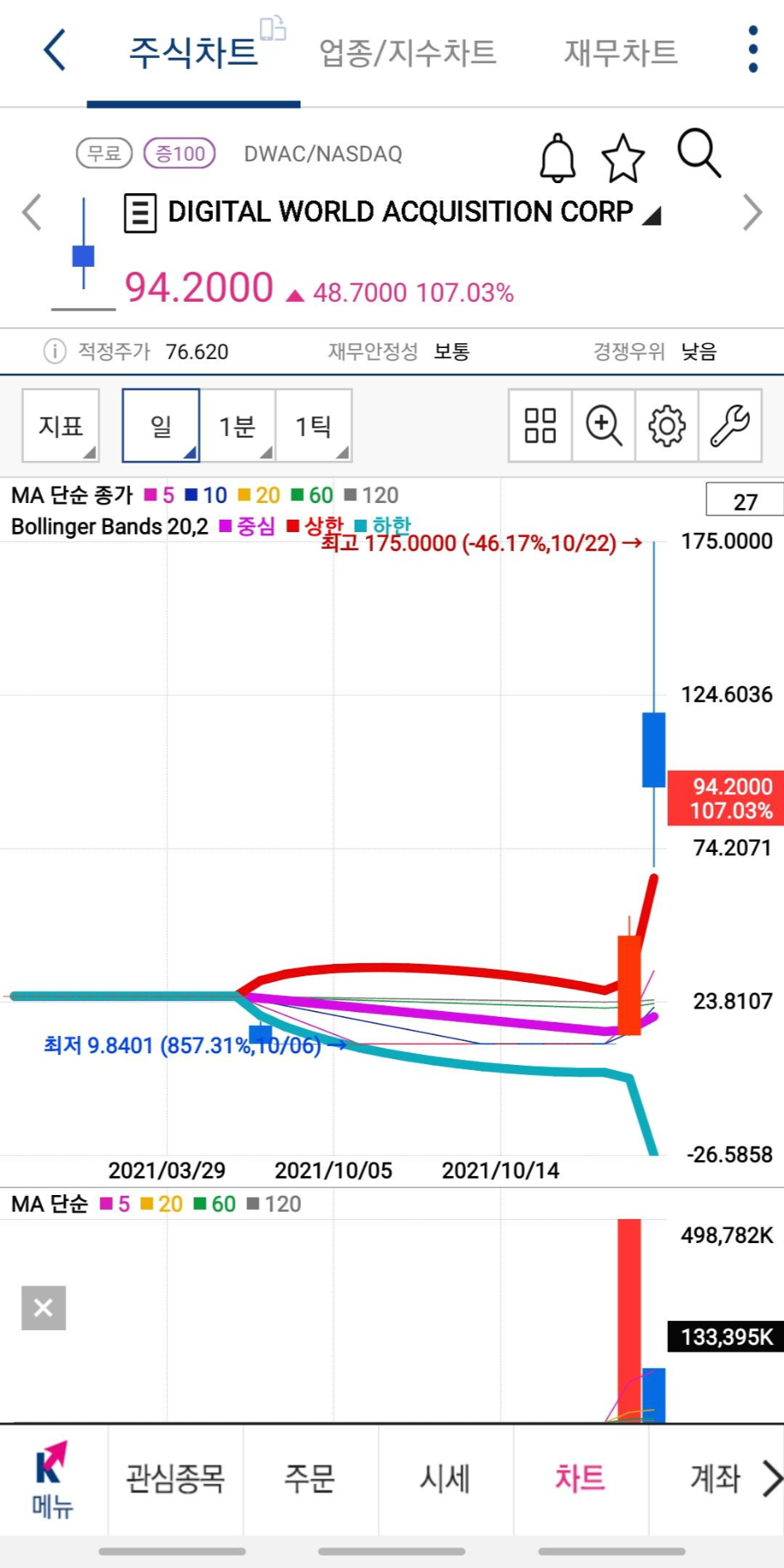Toggle MA 10 line legend
The image size is (784, 1568).
206,496
